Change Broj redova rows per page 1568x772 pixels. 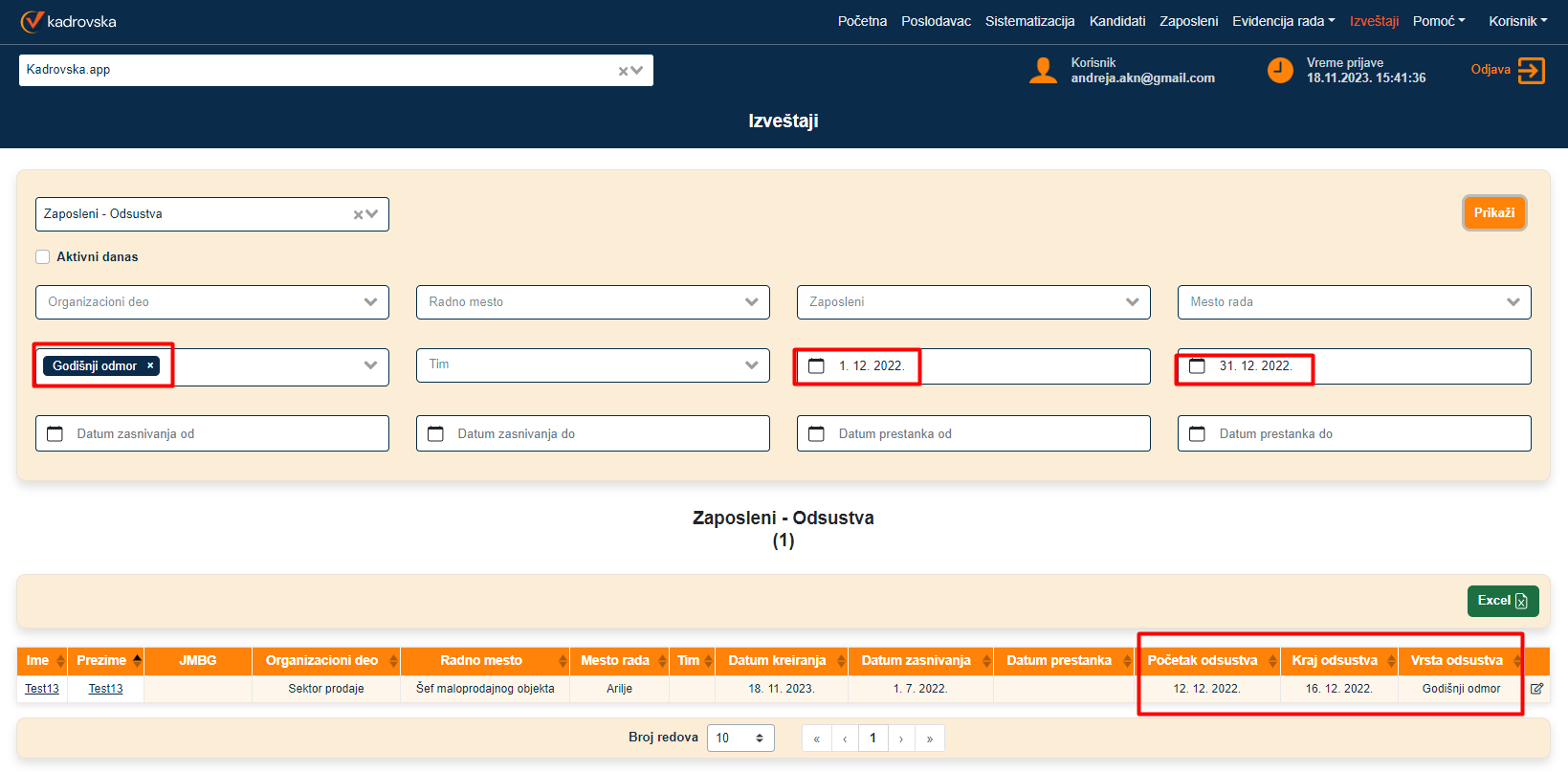(740, 739)
